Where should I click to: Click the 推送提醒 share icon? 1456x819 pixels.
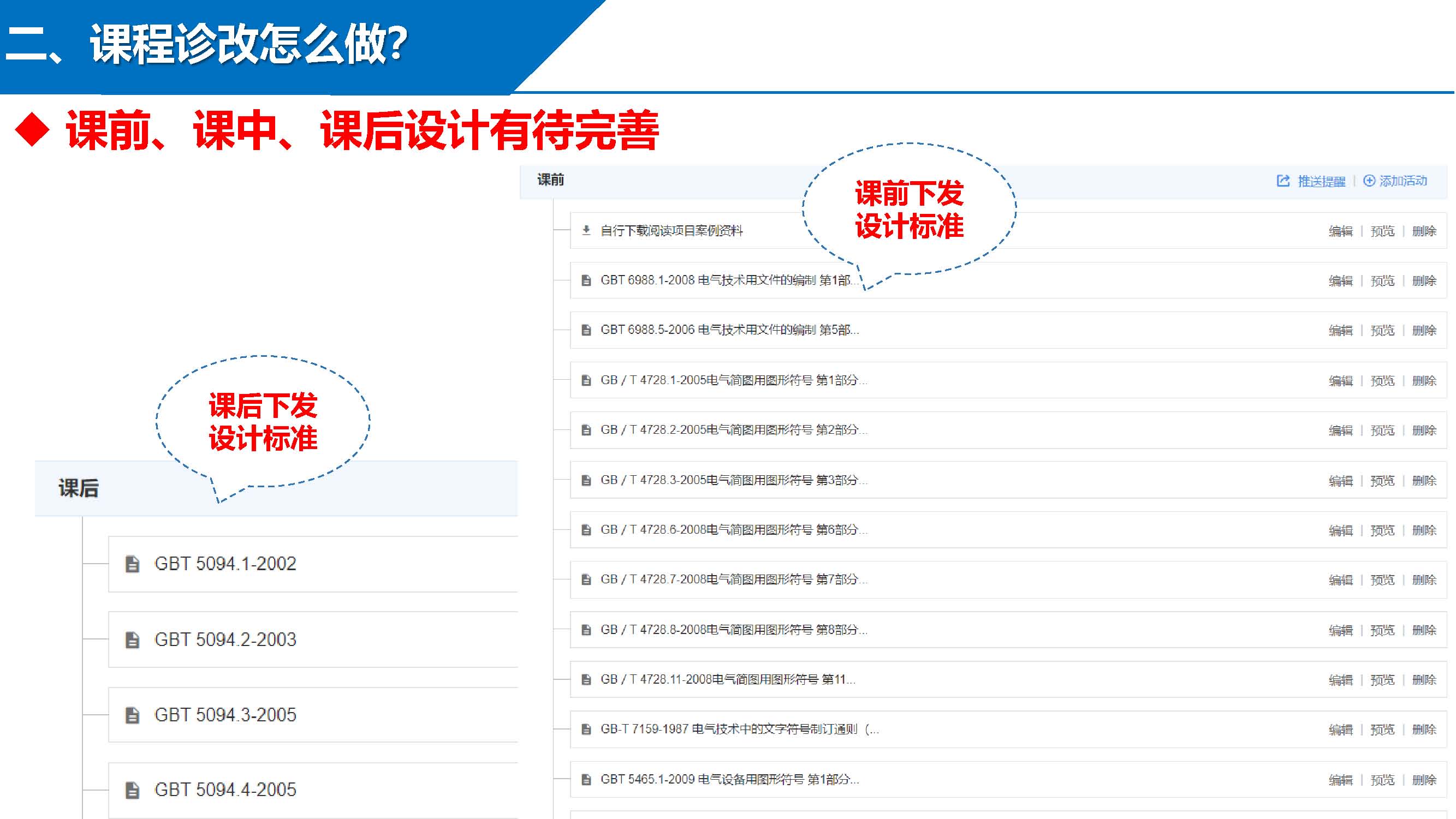(1283, 181)
